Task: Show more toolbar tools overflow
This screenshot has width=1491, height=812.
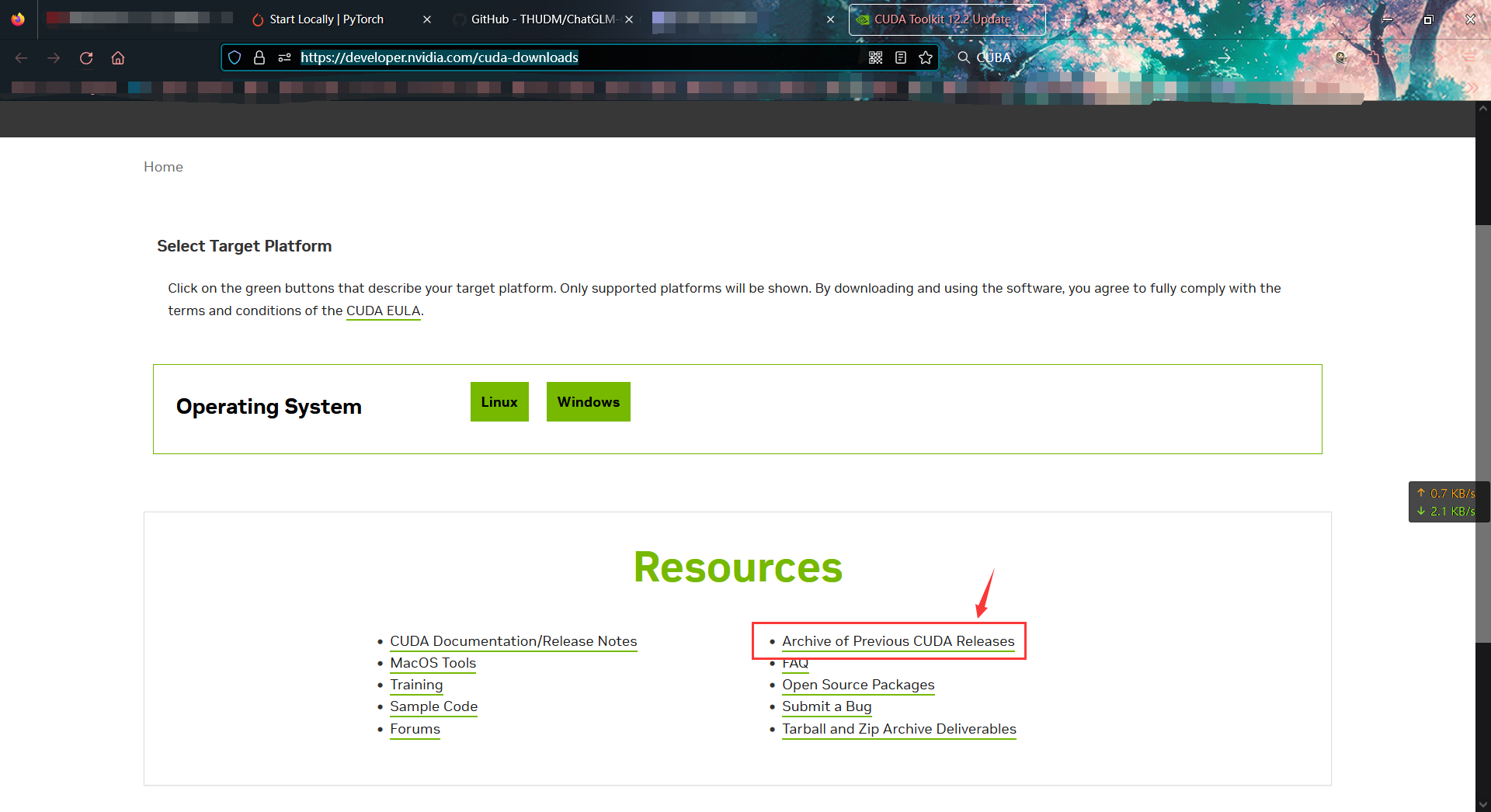Action: coord(1437,57)
